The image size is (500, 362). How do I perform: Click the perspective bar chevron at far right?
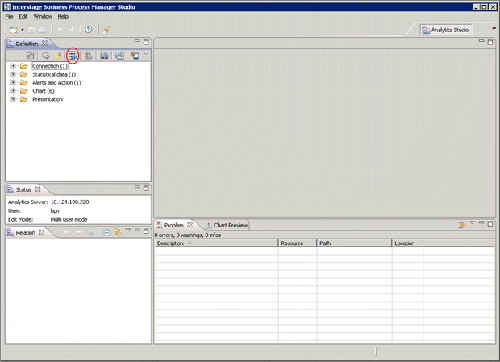494,29
